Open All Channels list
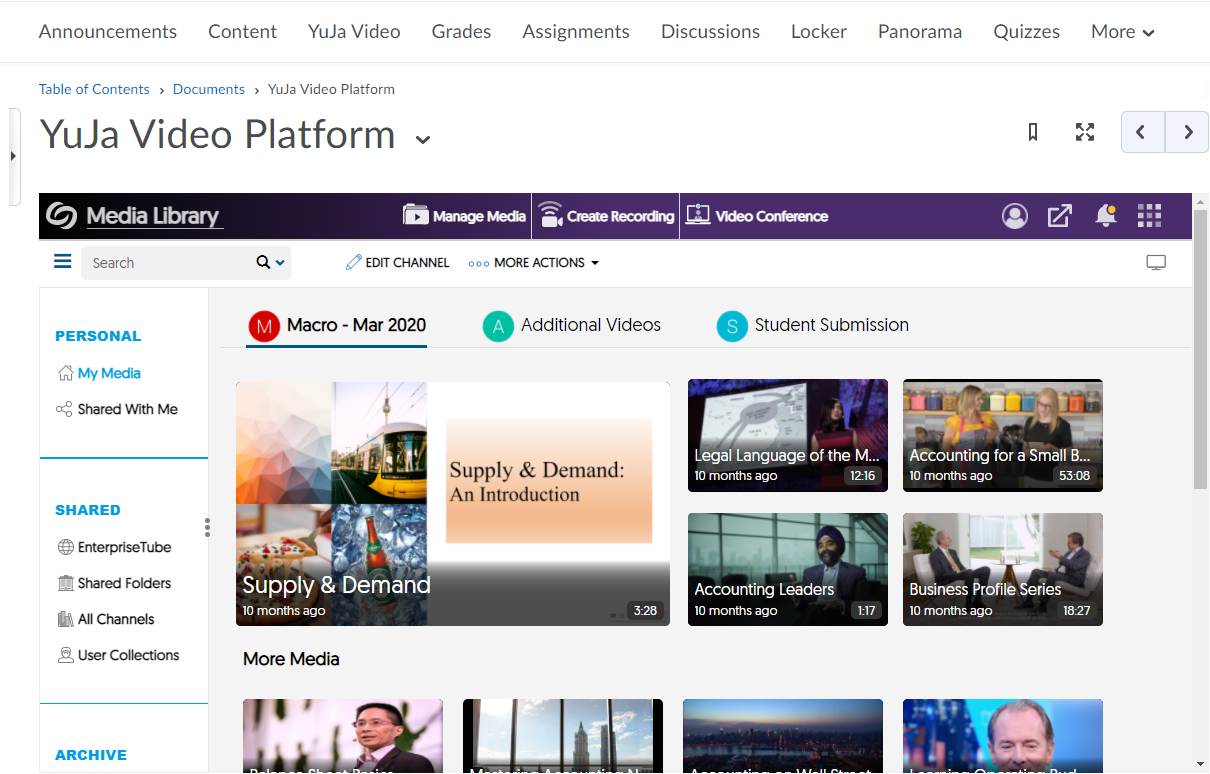This screenshot has width=1210, height=774. [106, 619]
